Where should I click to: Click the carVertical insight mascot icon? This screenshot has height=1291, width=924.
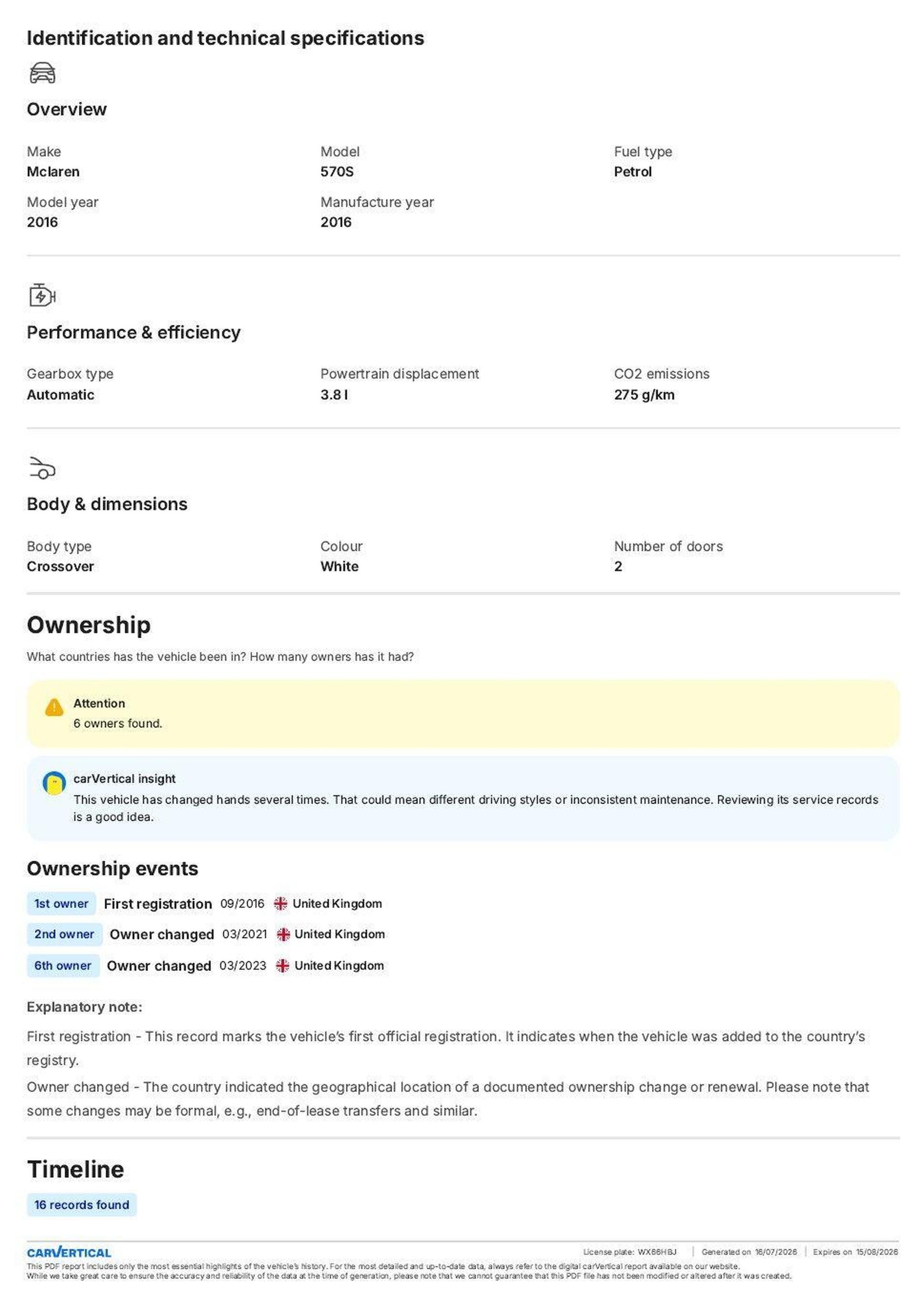(54, 783)
